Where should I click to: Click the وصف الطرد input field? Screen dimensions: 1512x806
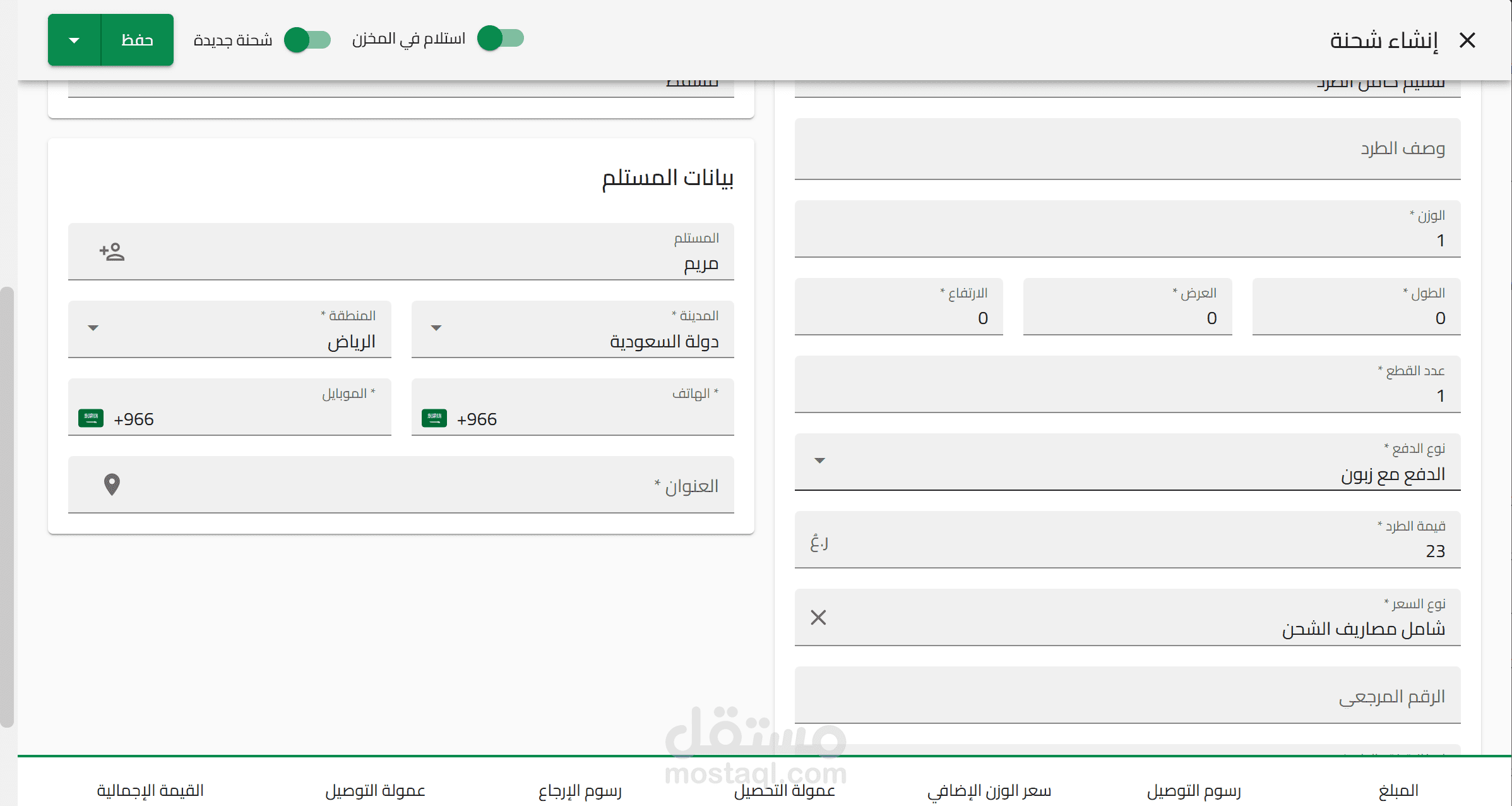tap(1128, 149)
